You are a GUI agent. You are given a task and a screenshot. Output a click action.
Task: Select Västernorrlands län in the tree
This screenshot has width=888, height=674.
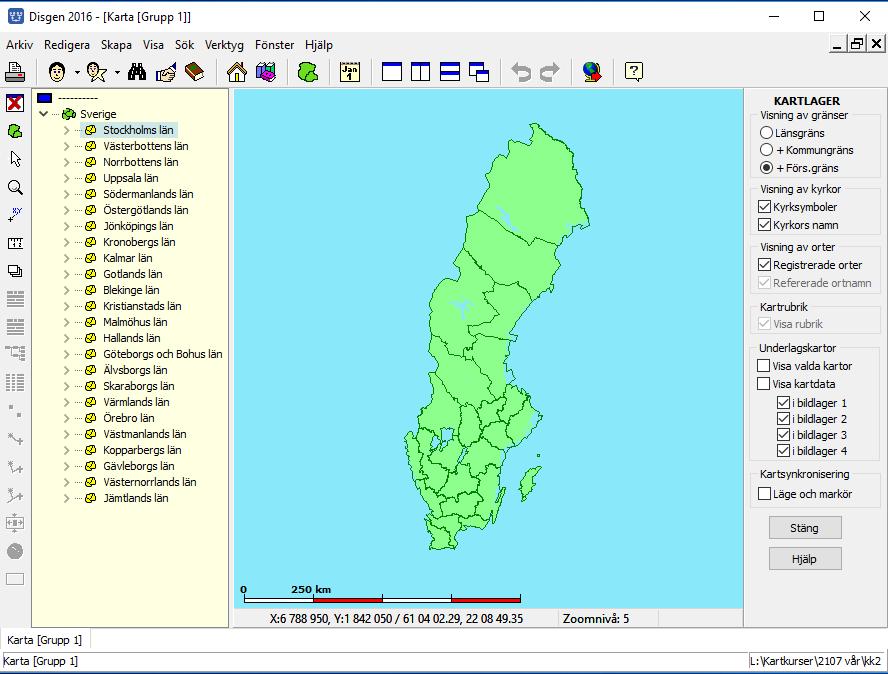coord(150,483)
